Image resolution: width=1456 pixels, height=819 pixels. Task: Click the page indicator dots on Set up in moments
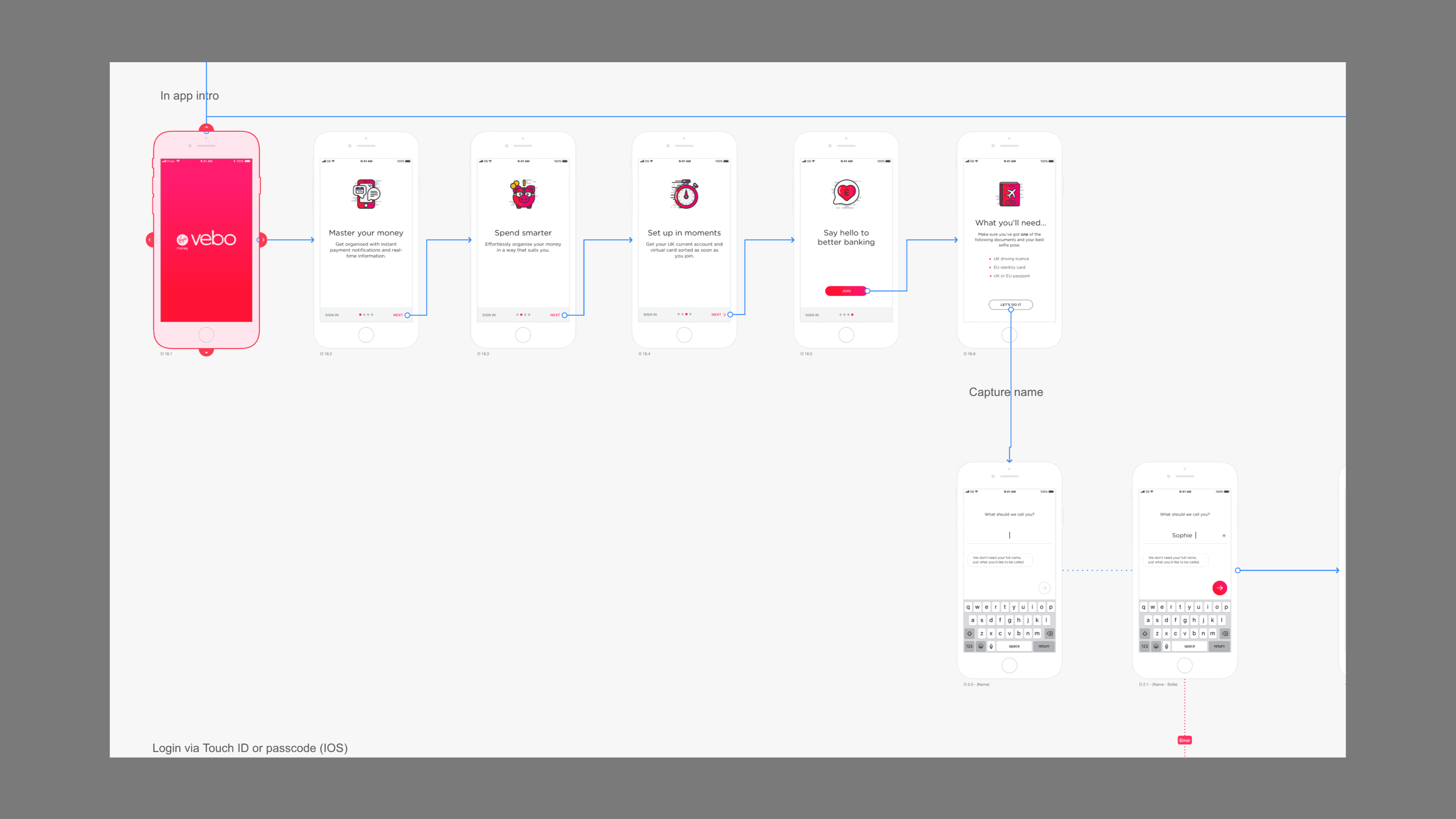coord(684,314)
